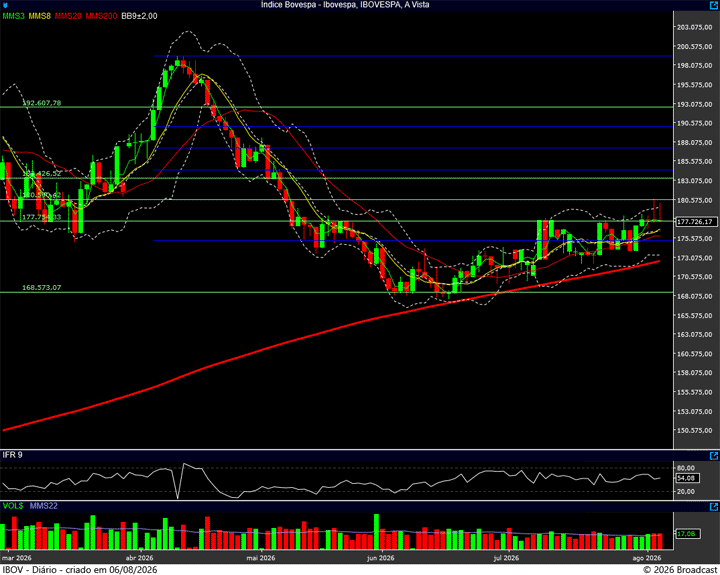Click the IFR 9 panel title

pyautogui.click(x=12, y=455)
